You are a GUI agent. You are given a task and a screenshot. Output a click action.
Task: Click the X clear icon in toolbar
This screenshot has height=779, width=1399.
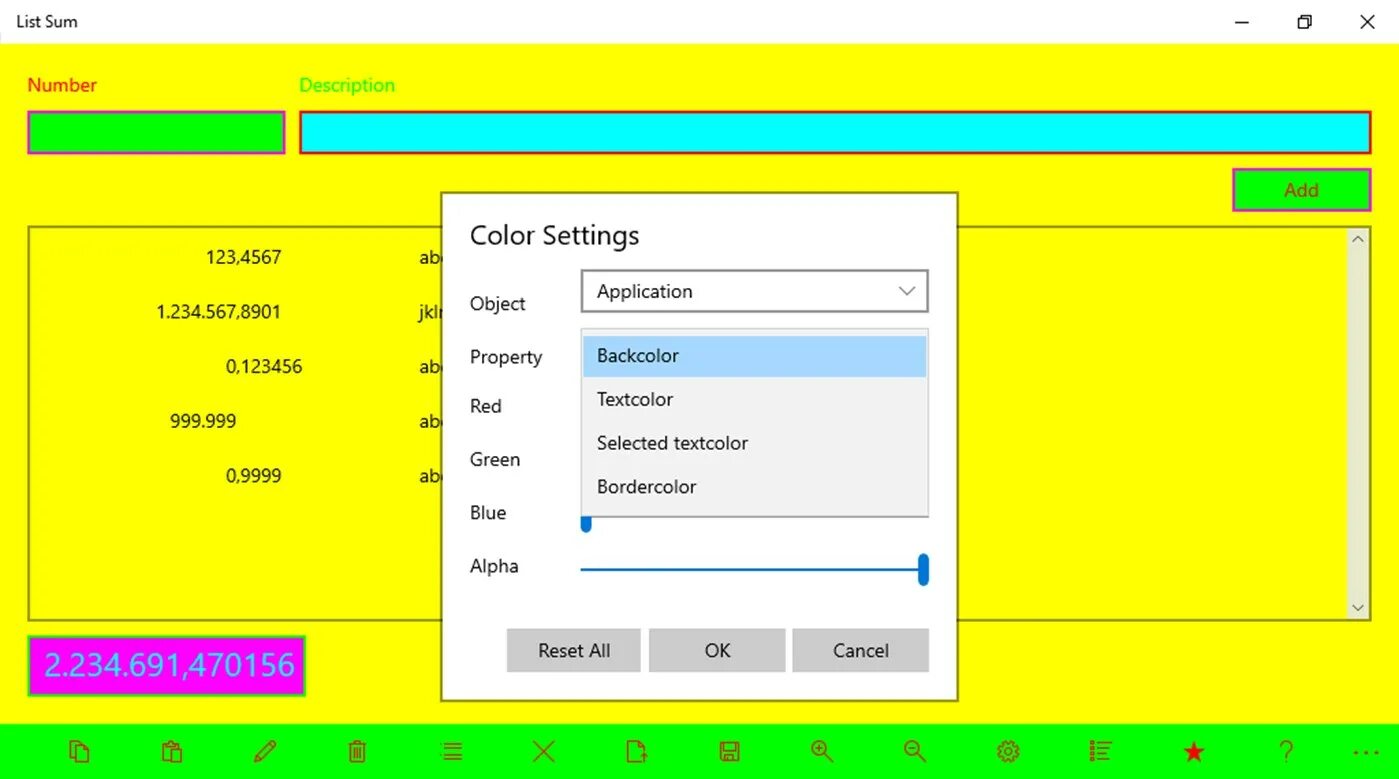click(x=544, y=752)
